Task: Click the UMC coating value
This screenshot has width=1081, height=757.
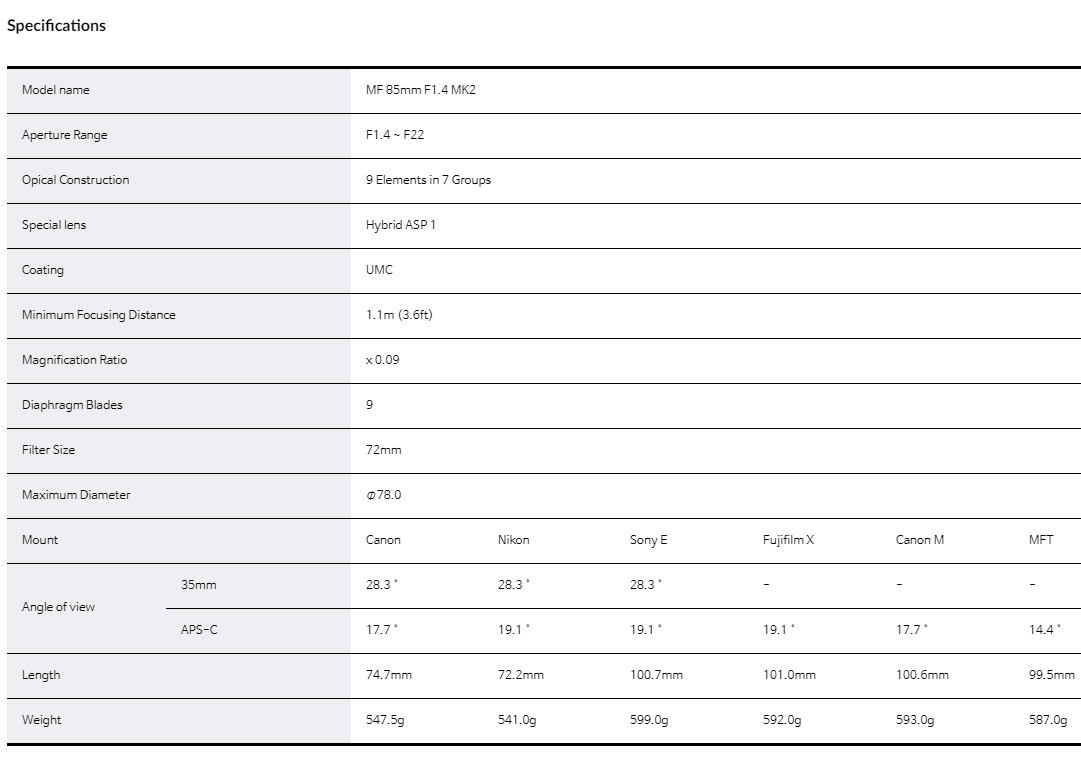Action: coord(379,270)
